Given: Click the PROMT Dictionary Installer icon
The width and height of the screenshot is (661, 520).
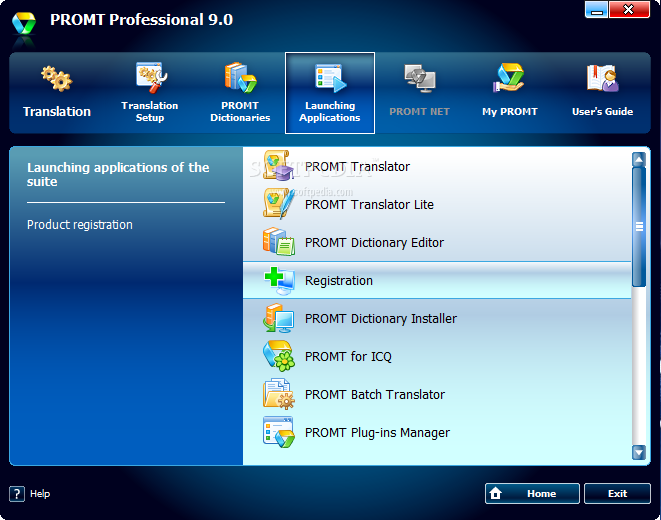Looking at the screenshot, I should coord(279,318).
